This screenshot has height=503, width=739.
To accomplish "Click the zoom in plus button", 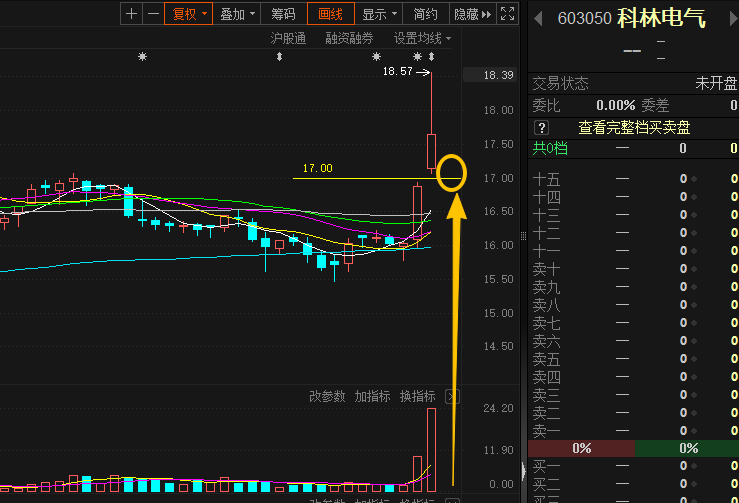I will point(131,14).
